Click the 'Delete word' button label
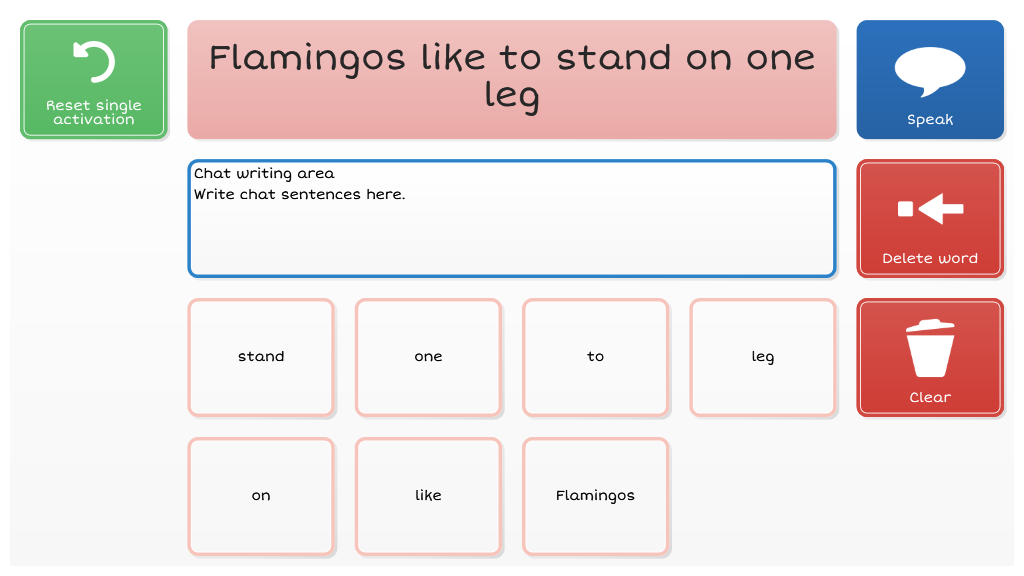The width and height of the screenshot is (1024, 576). 930,258
